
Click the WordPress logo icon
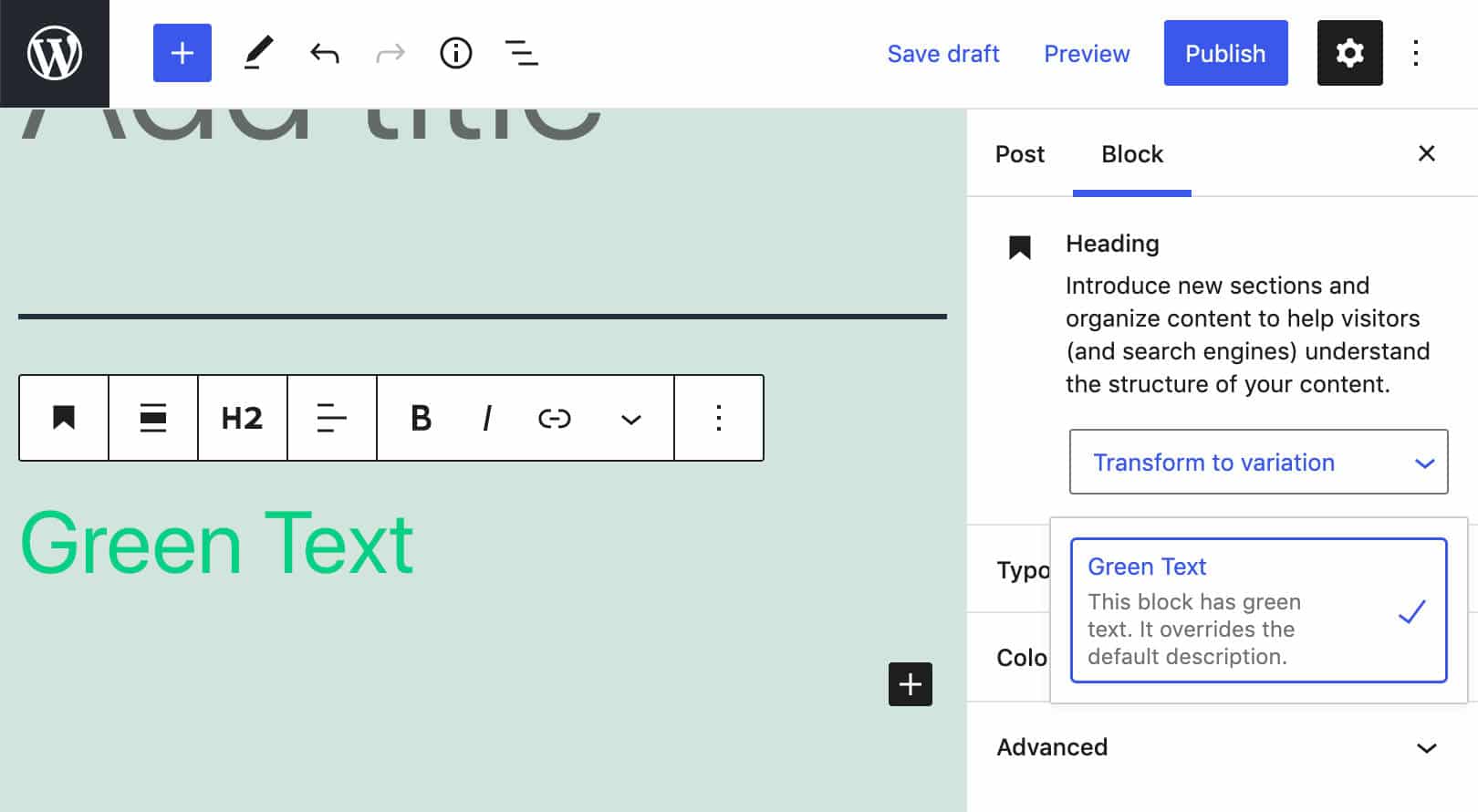point(55,54)
